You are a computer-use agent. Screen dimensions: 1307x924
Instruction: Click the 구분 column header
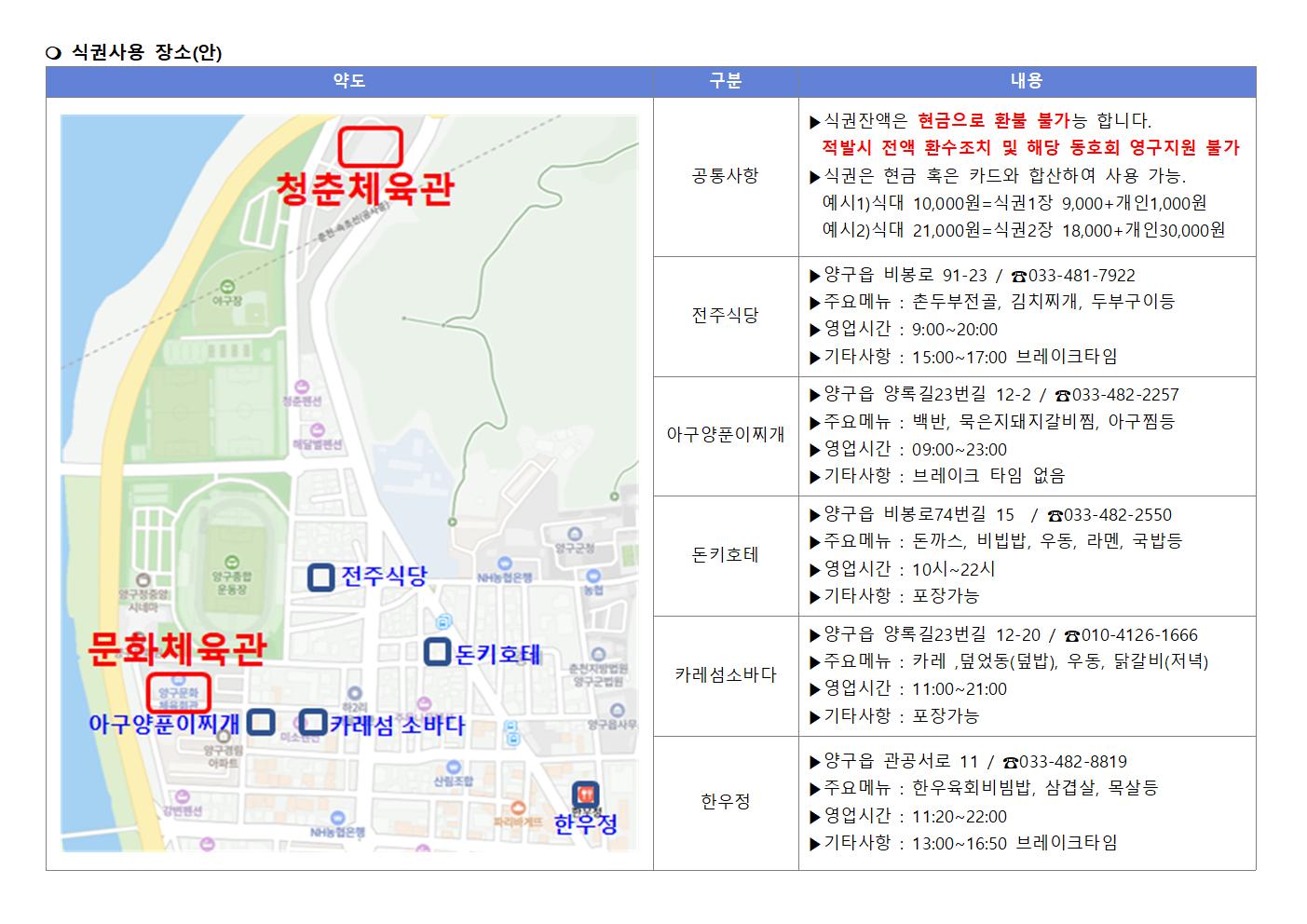725,82
